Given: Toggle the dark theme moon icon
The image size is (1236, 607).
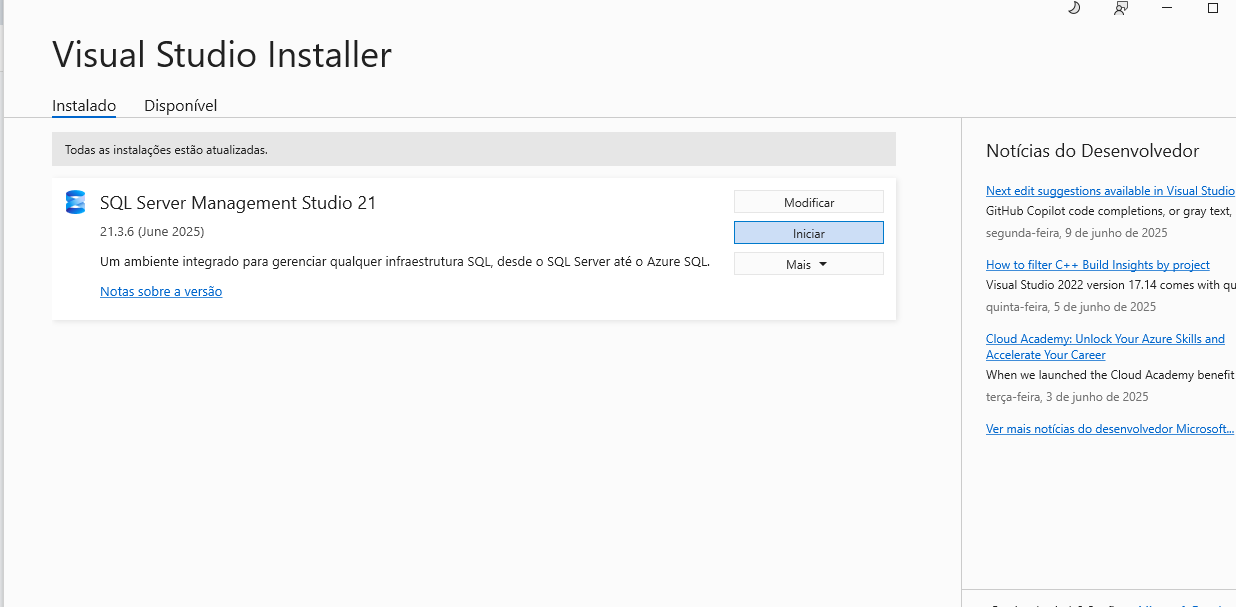Looking at the screenshot, I should tap(1074, 8).
